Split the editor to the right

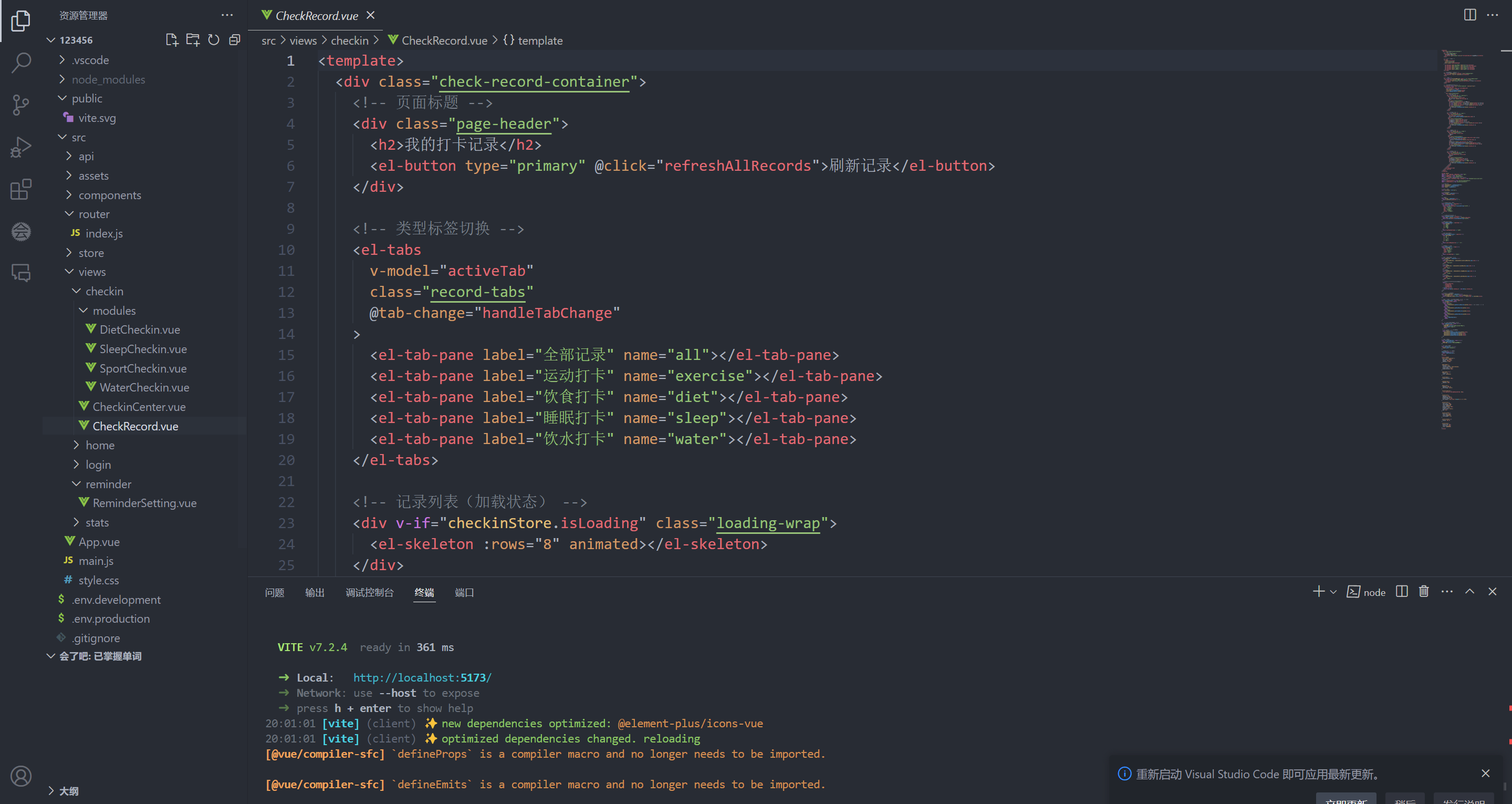pos(1470,15)
